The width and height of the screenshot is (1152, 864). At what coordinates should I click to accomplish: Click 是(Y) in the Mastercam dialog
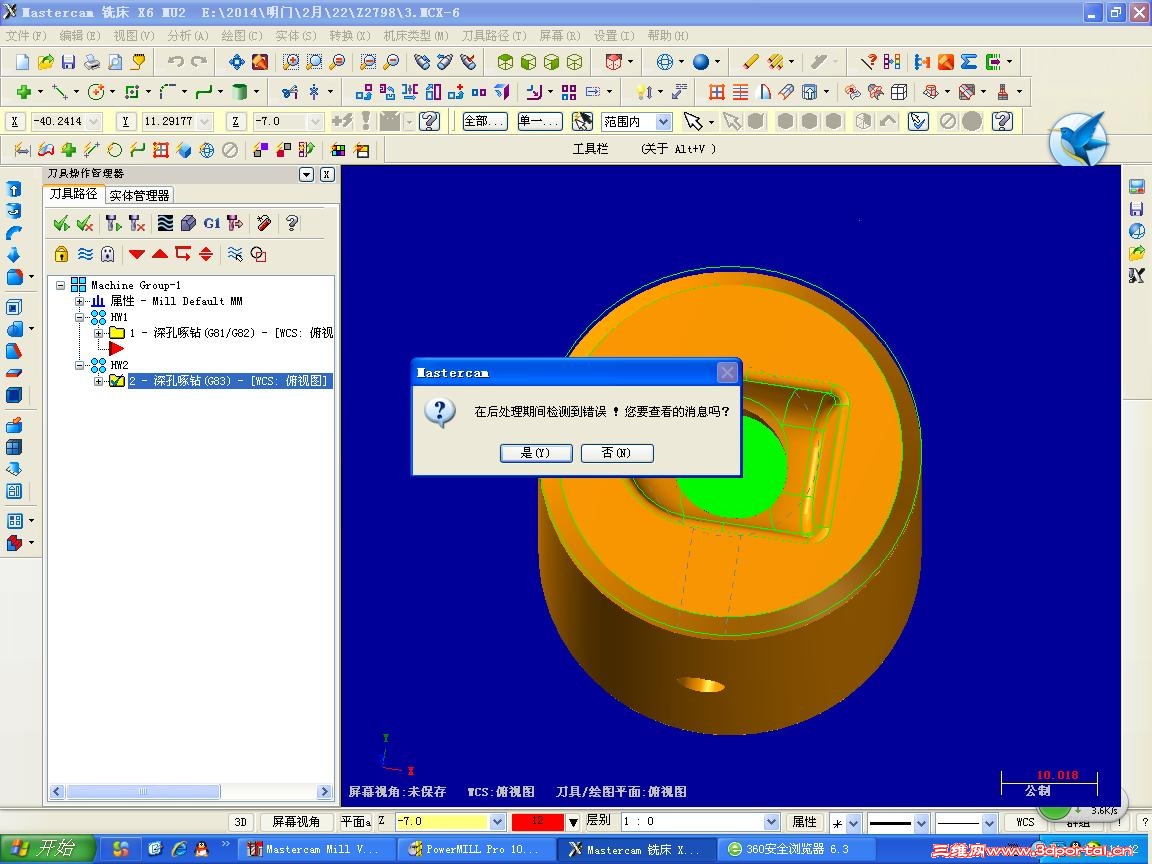click(536, 453)
